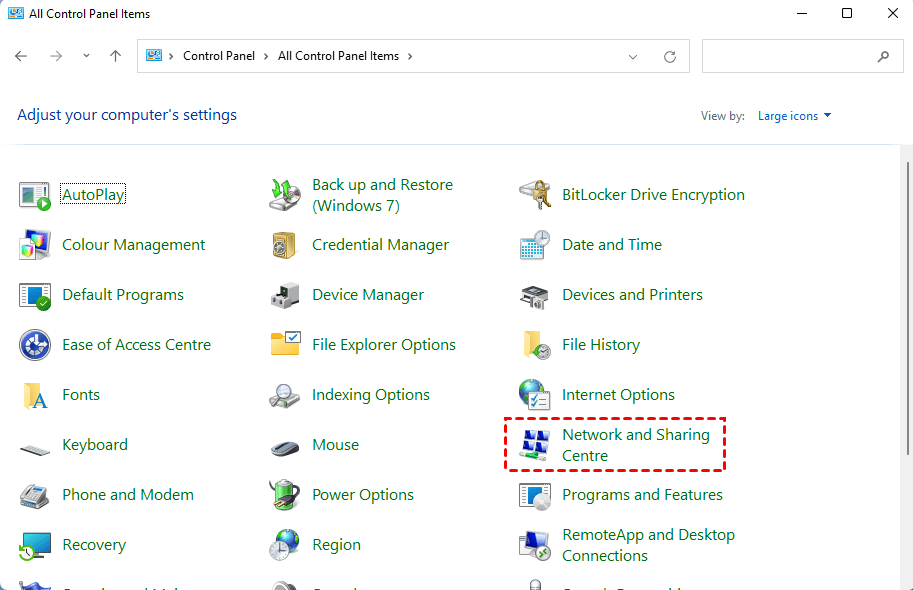The image size is (913, 590).
Task: Open the Indexing Options magnifier icon
Action: (x=285, y=395)
